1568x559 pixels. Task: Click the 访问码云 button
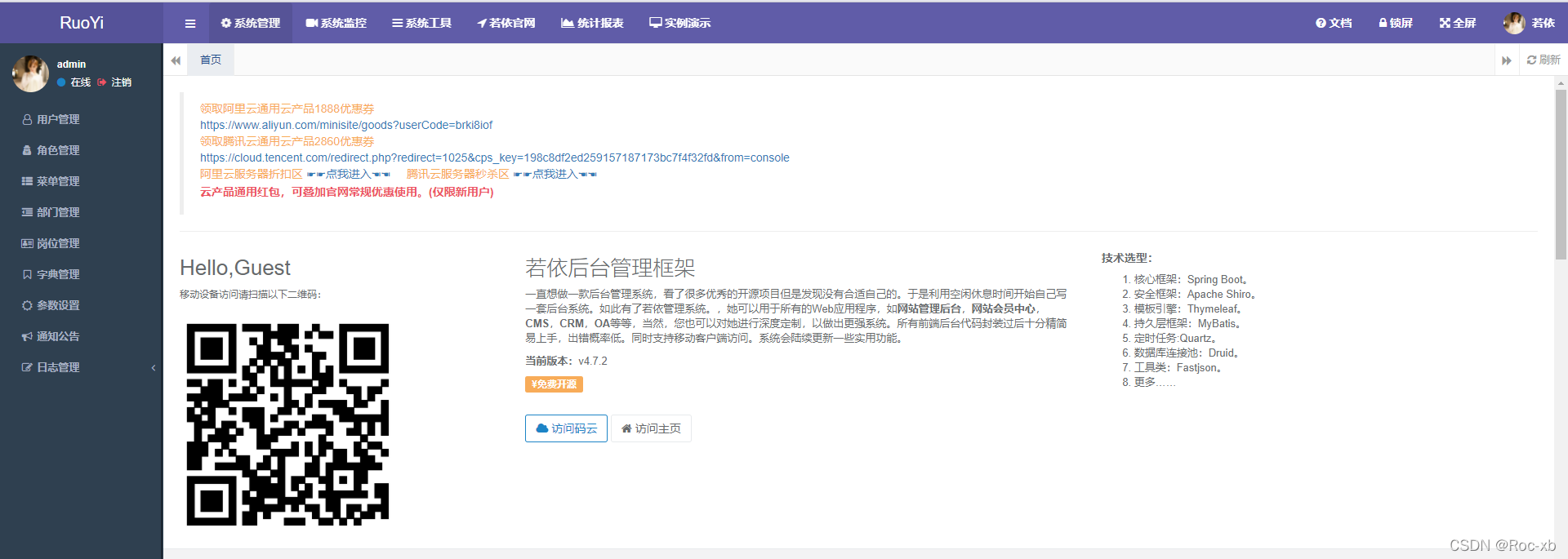[x=566, y=428]
